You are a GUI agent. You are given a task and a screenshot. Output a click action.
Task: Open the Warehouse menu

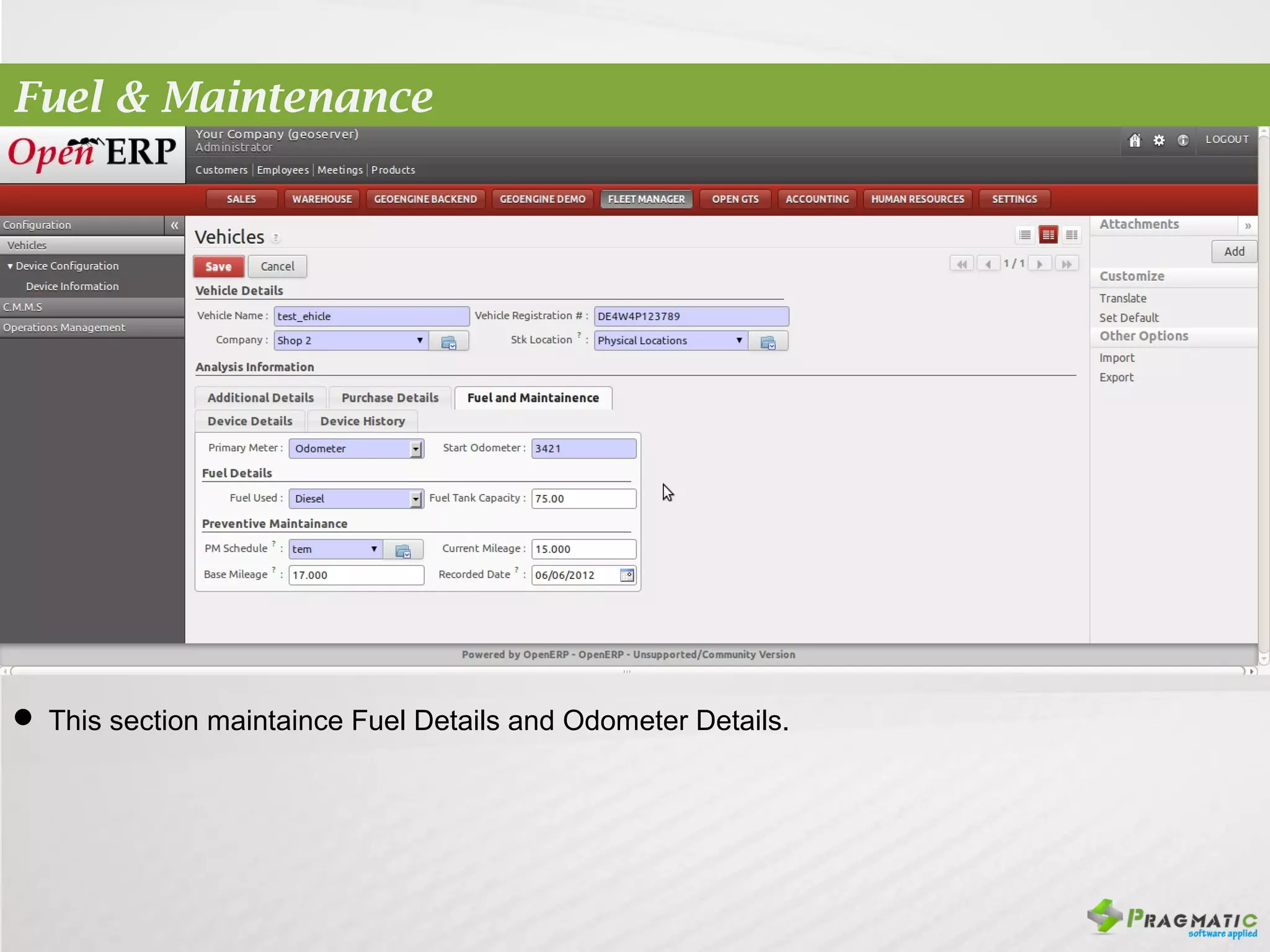coord(322,199)
